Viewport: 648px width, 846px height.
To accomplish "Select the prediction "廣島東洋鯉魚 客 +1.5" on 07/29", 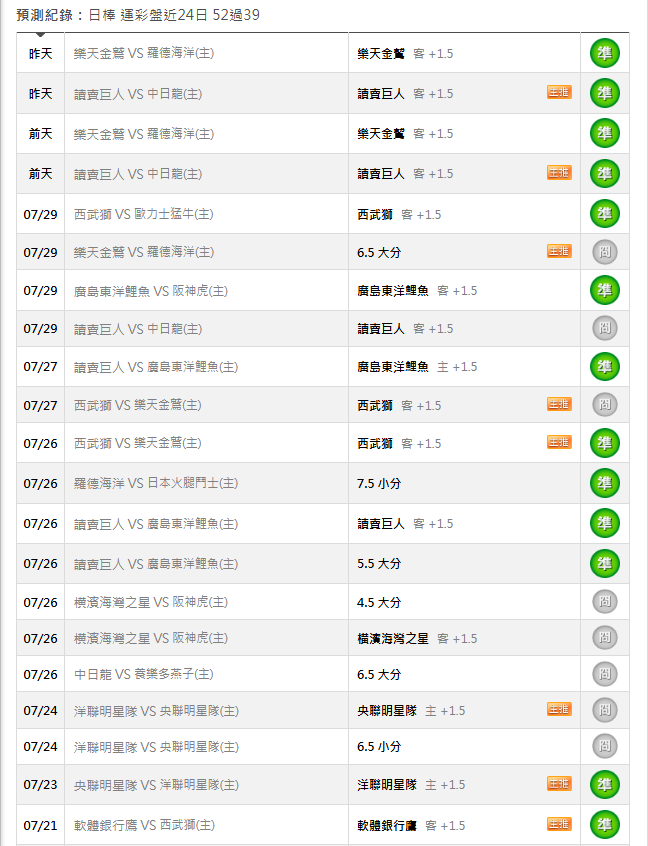I will pyautogui.click(x=417, y=291).
